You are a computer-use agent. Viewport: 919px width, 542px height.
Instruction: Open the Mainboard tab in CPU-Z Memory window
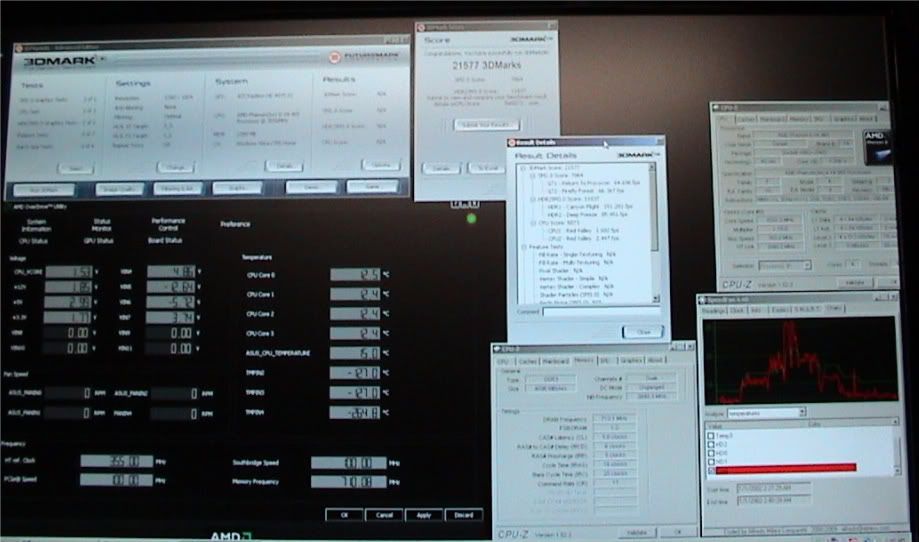554,360
